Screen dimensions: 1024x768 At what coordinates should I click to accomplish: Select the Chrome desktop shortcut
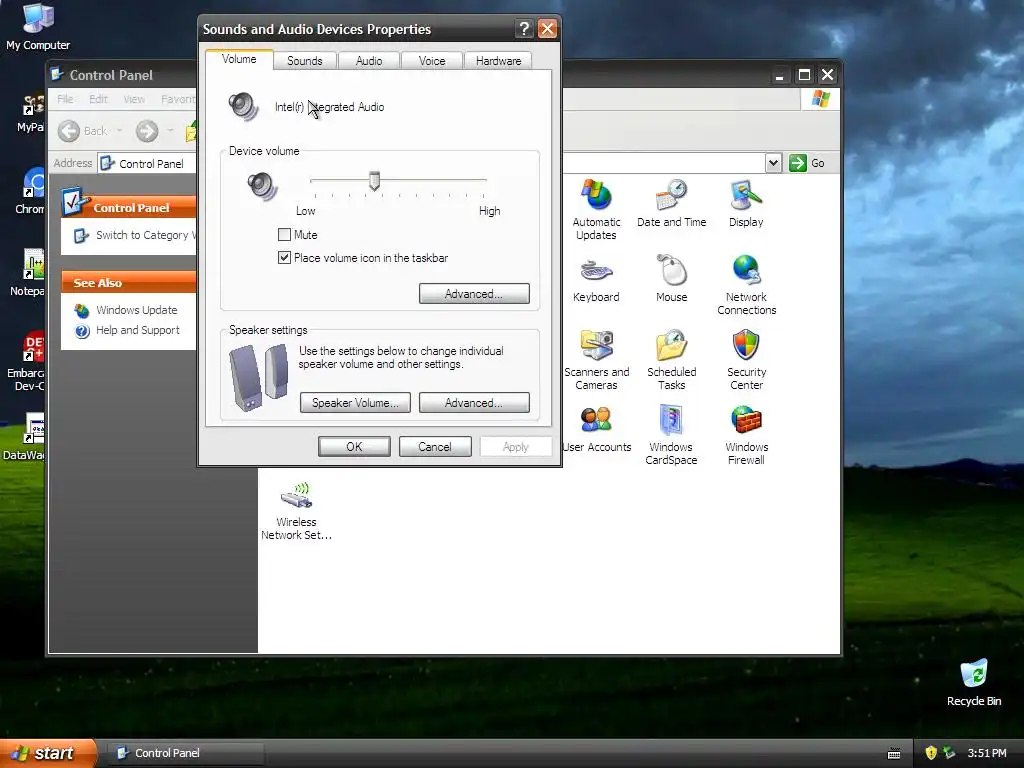click(30, 191)
